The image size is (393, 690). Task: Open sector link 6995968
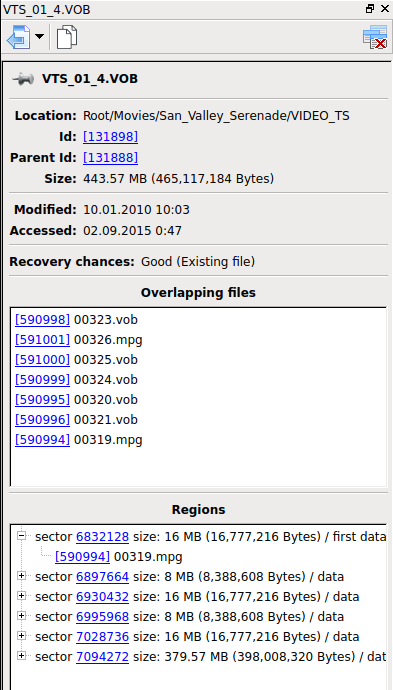[103, 617]
